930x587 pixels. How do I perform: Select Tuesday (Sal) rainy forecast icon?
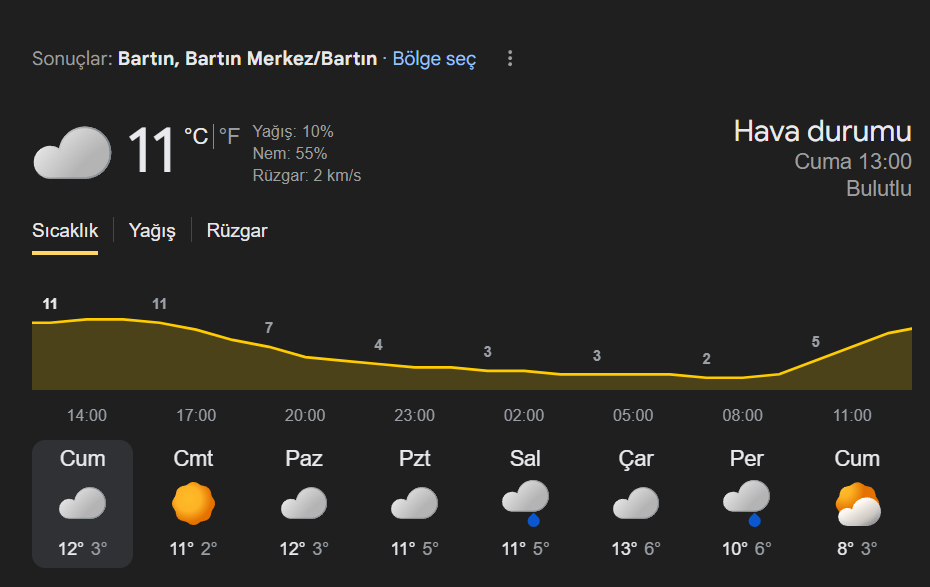[525, 502]
